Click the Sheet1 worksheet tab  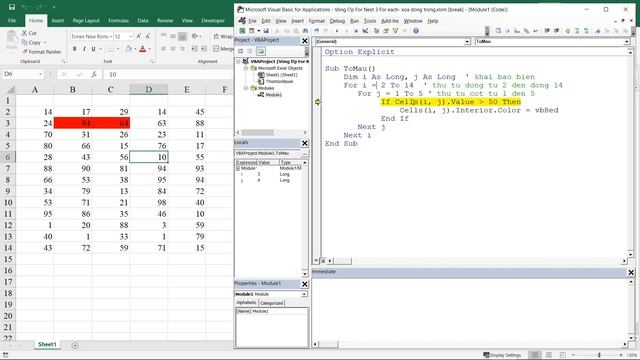[x=47, y=344]
